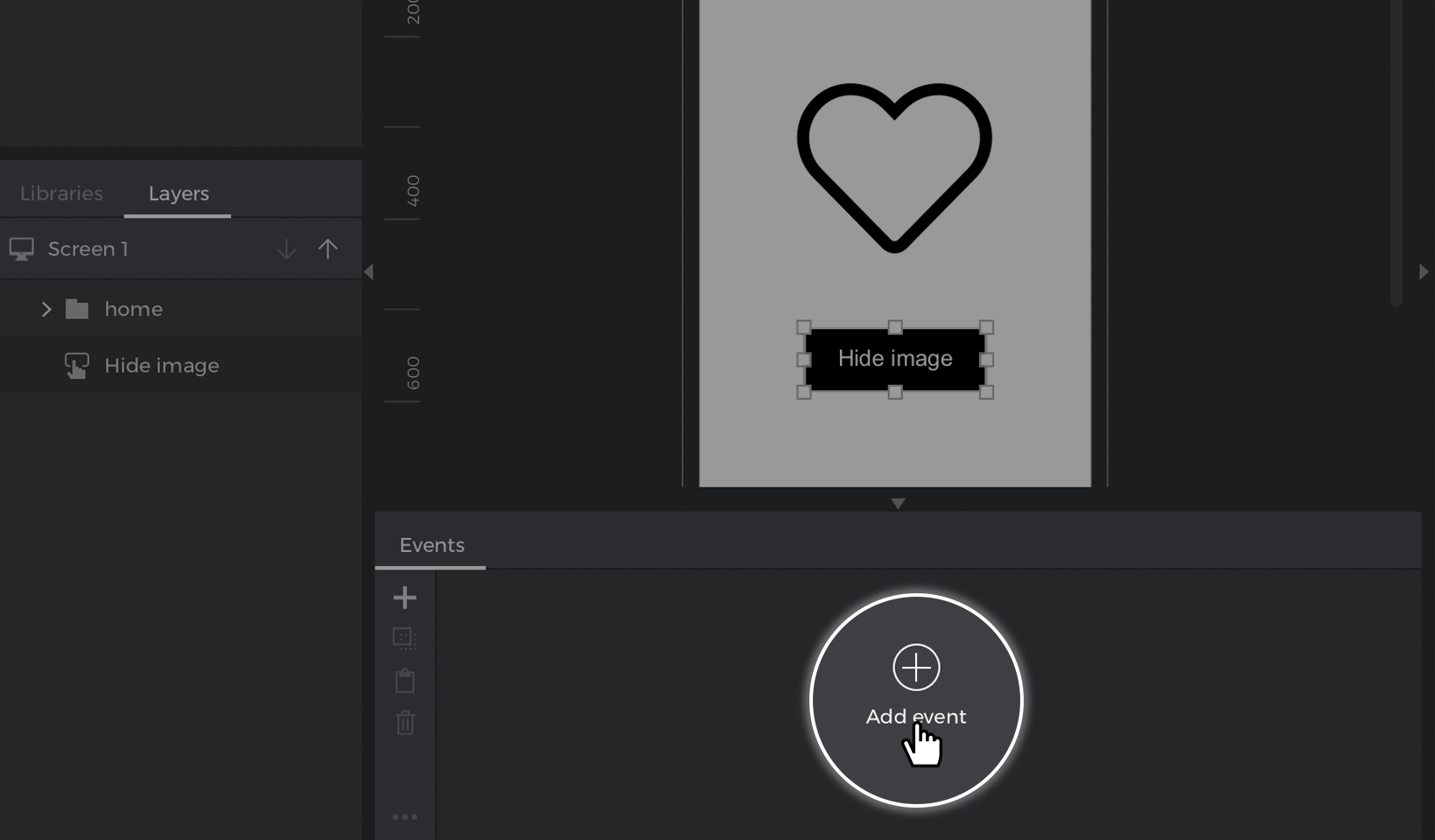
Task: Click the 400 mark on vertical ruler
Action: click(x=413, y=191)
